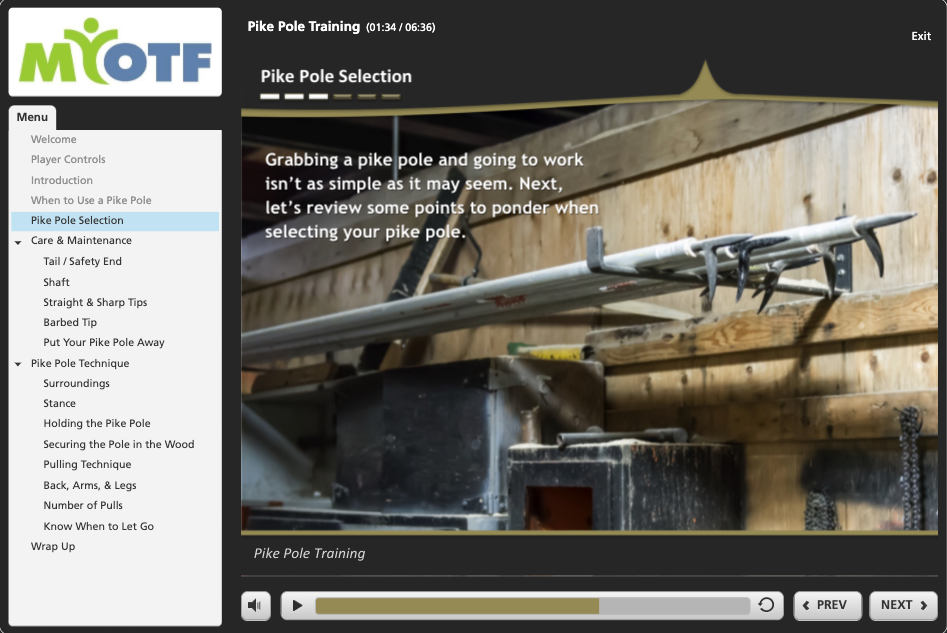Image resolution: width=947 pixels, height=633 pixels.
Task: Collapse the Care & Maintenance section arrow
Action: [18, 242]
